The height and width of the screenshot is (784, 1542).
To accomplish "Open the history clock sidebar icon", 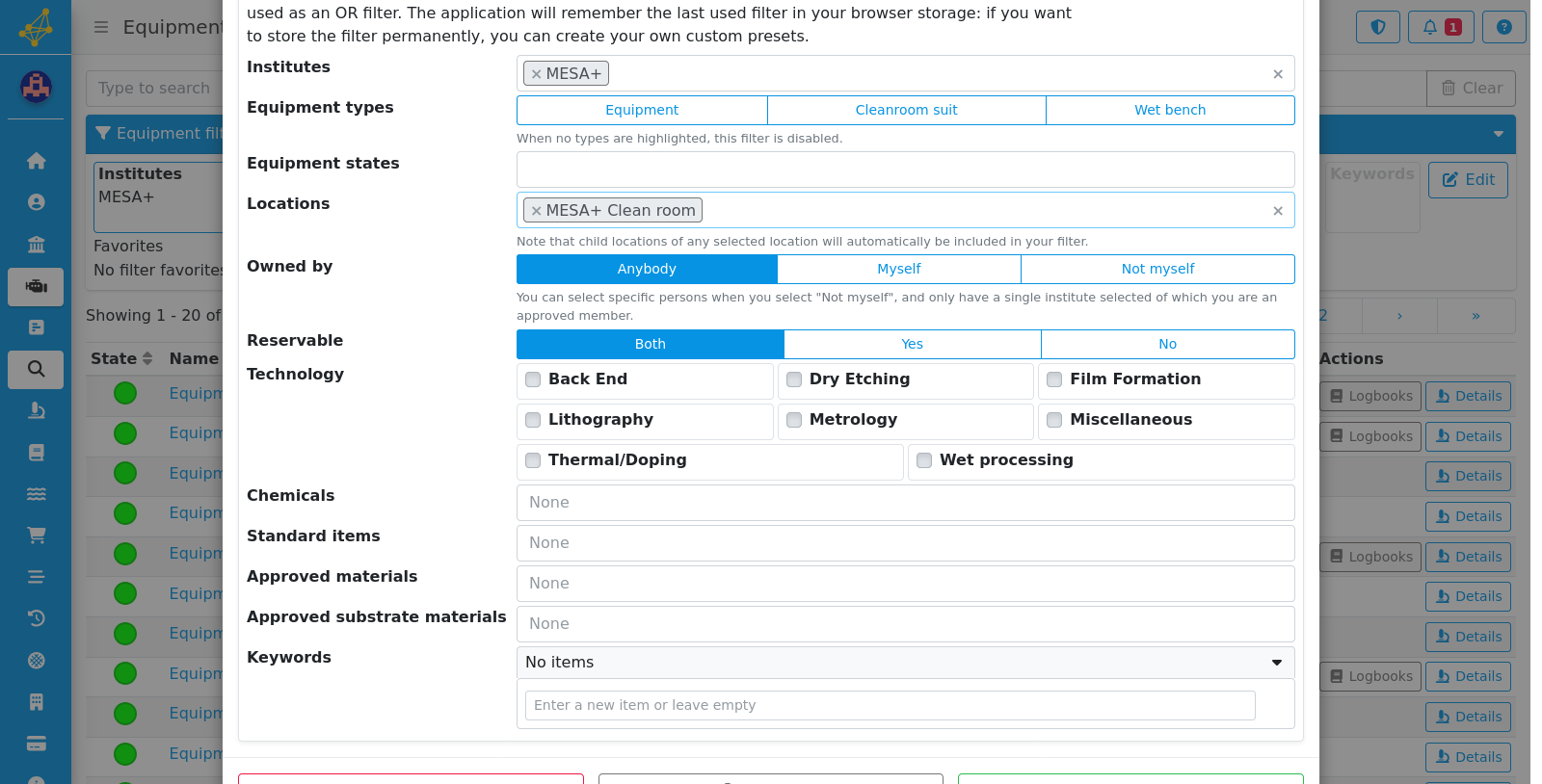I will (36, 618).
